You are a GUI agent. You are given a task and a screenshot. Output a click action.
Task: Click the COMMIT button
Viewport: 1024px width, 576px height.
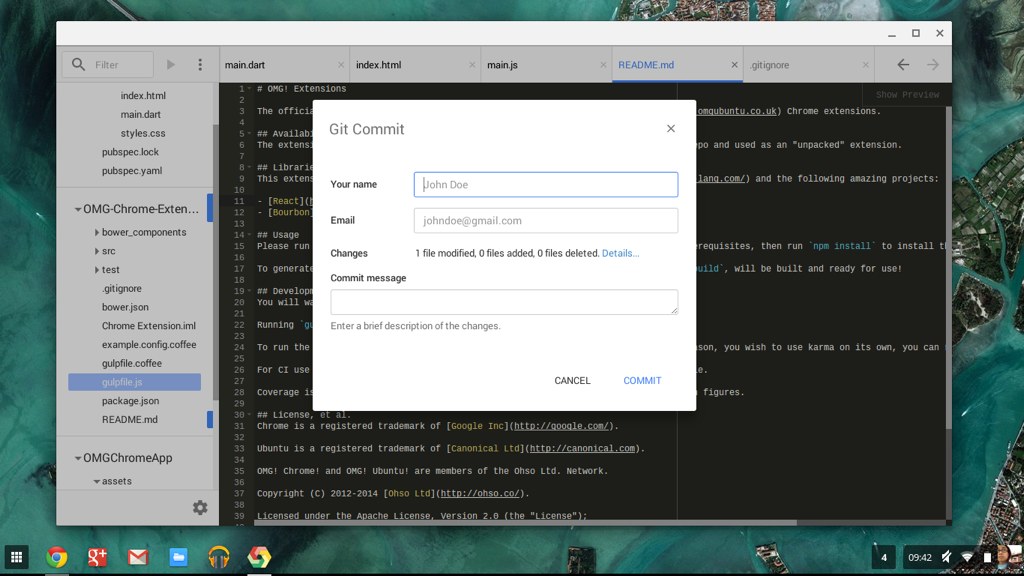(x=642, y=381)
